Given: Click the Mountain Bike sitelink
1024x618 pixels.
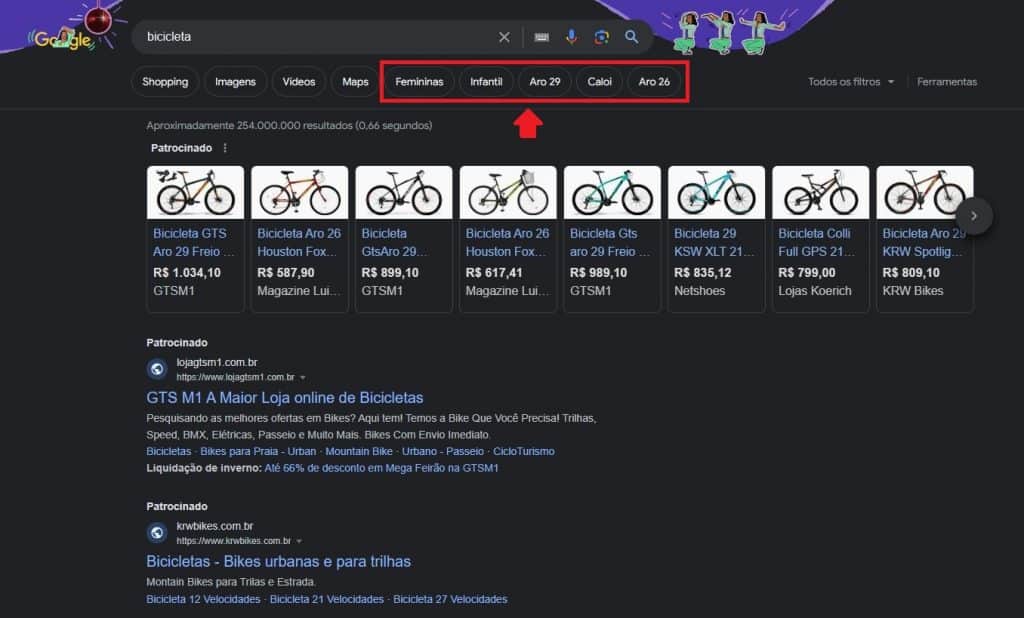Looking at the screenshot, I should click(359, 451).
